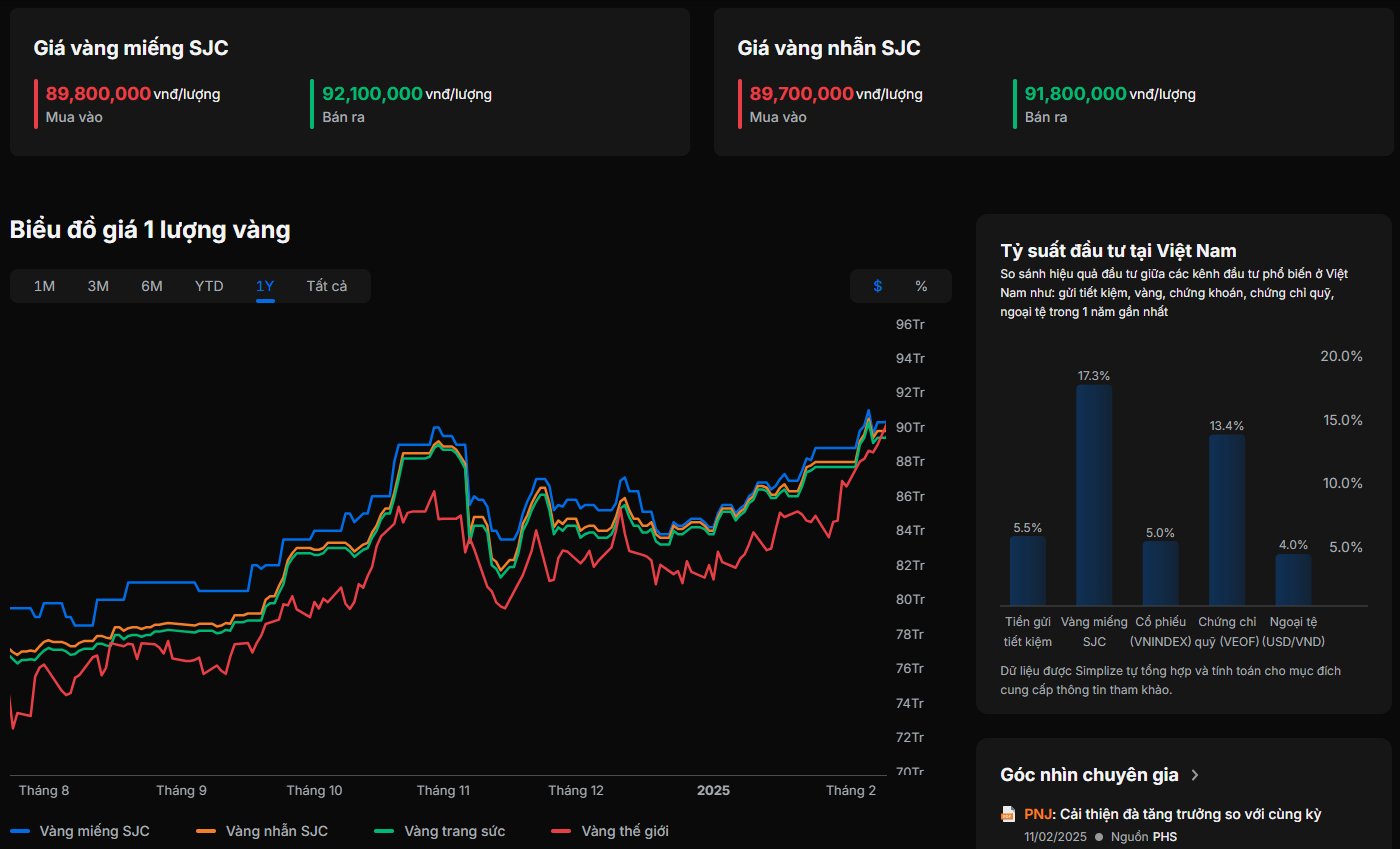Show all data with Tất cả tab

pyautogui.click(x=327, y=286)
